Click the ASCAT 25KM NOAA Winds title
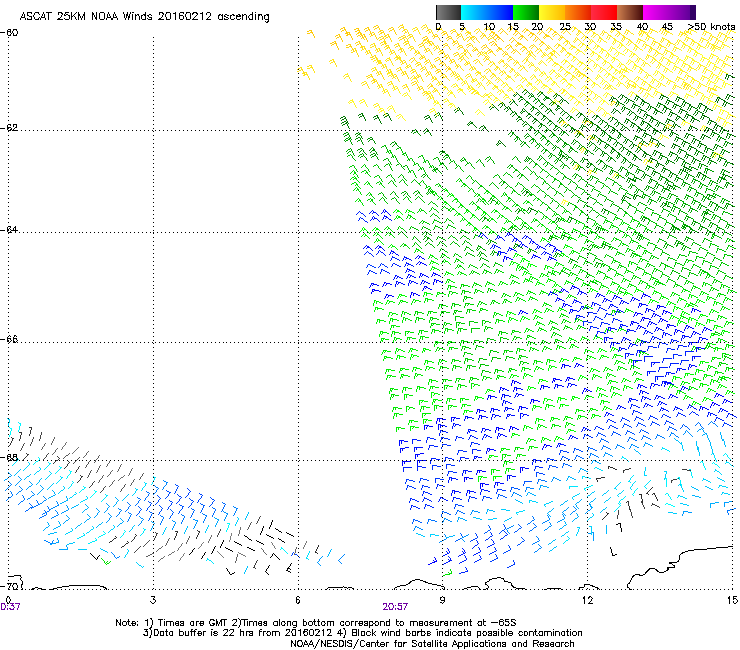Viewport: 740px width, 650px height. click(x=144, y=17)
